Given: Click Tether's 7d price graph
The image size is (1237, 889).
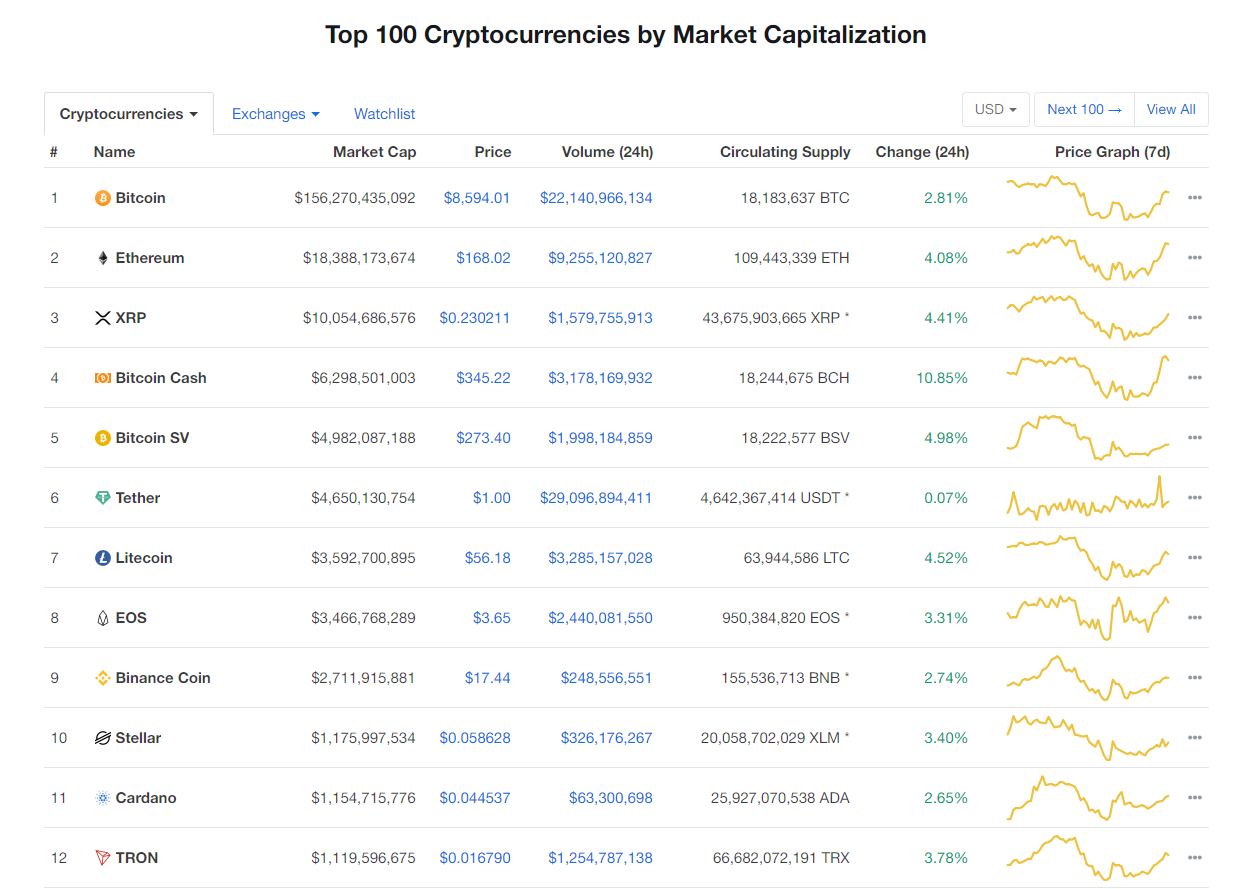Looking at the screenshot, I should coord(1088,498).
